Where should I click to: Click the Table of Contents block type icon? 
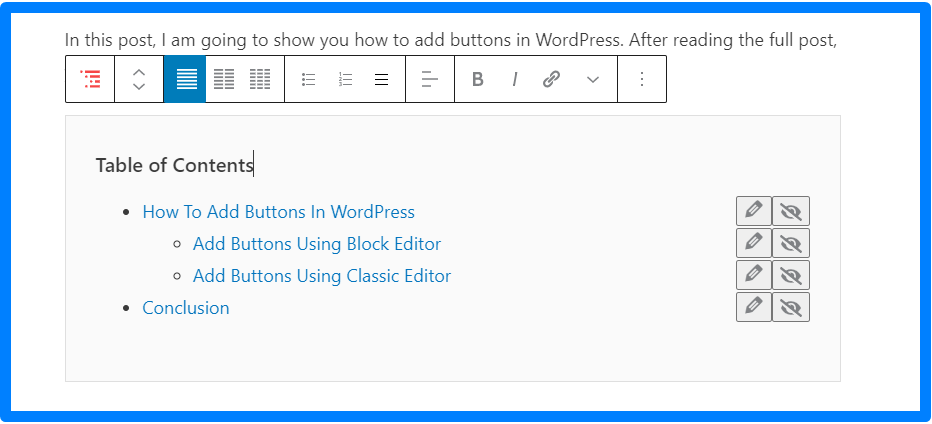(90, 79)
